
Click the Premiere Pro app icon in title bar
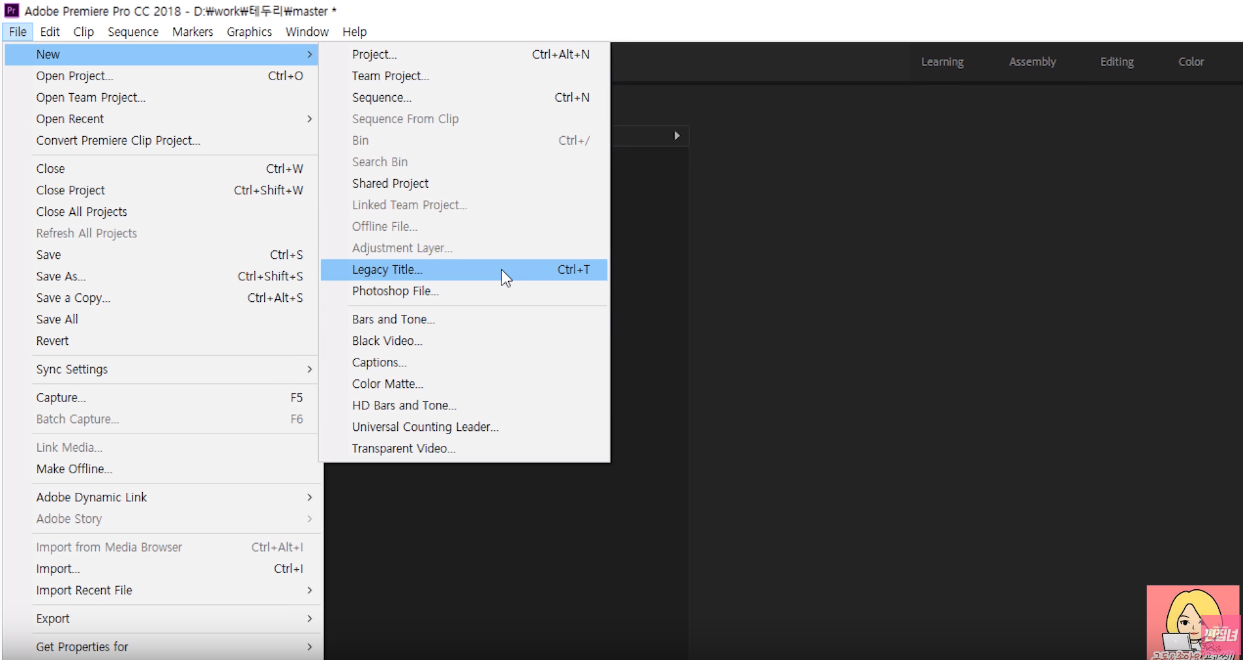coord(12,10)
